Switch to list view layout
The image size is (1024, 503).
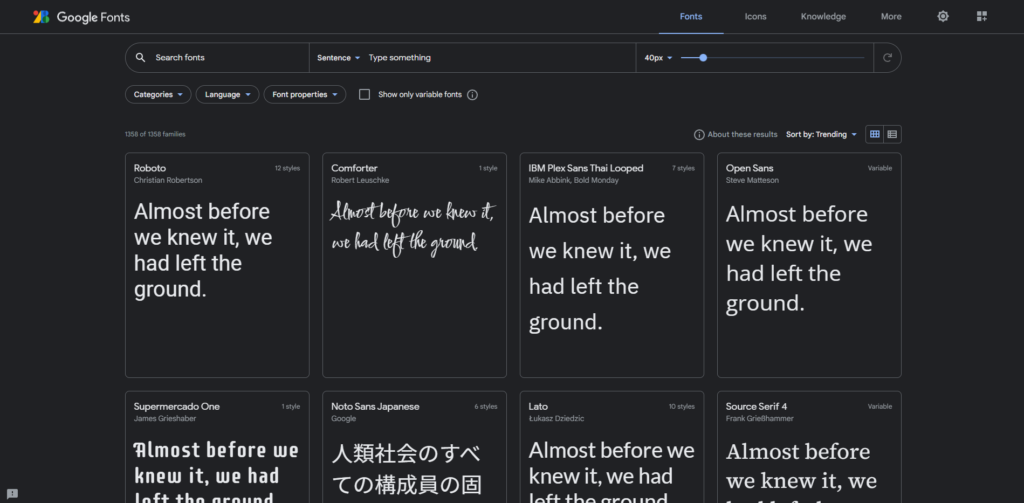tap(892, 134)
